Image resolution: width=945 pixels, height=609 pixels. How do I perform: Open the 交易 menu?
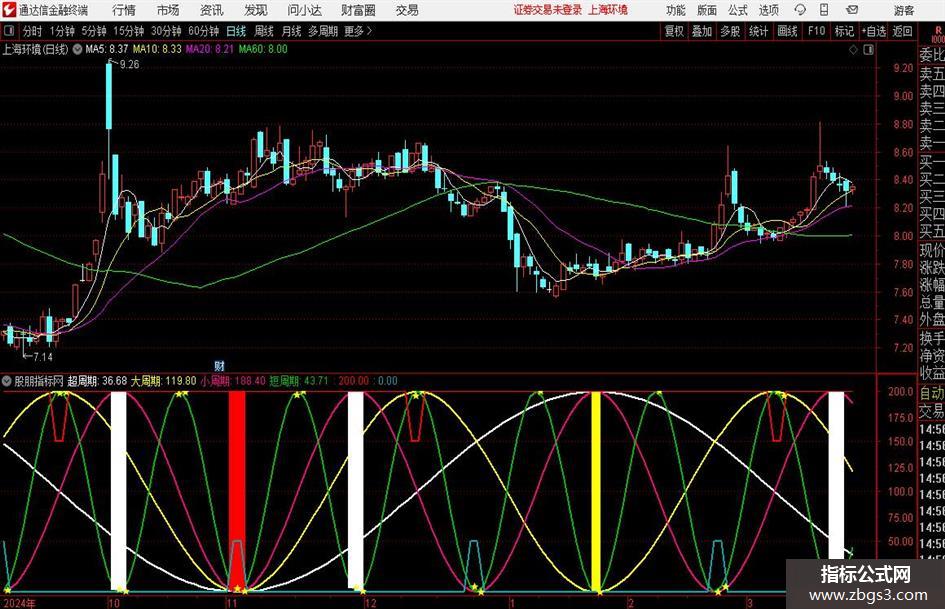click(x=407, y=10)
